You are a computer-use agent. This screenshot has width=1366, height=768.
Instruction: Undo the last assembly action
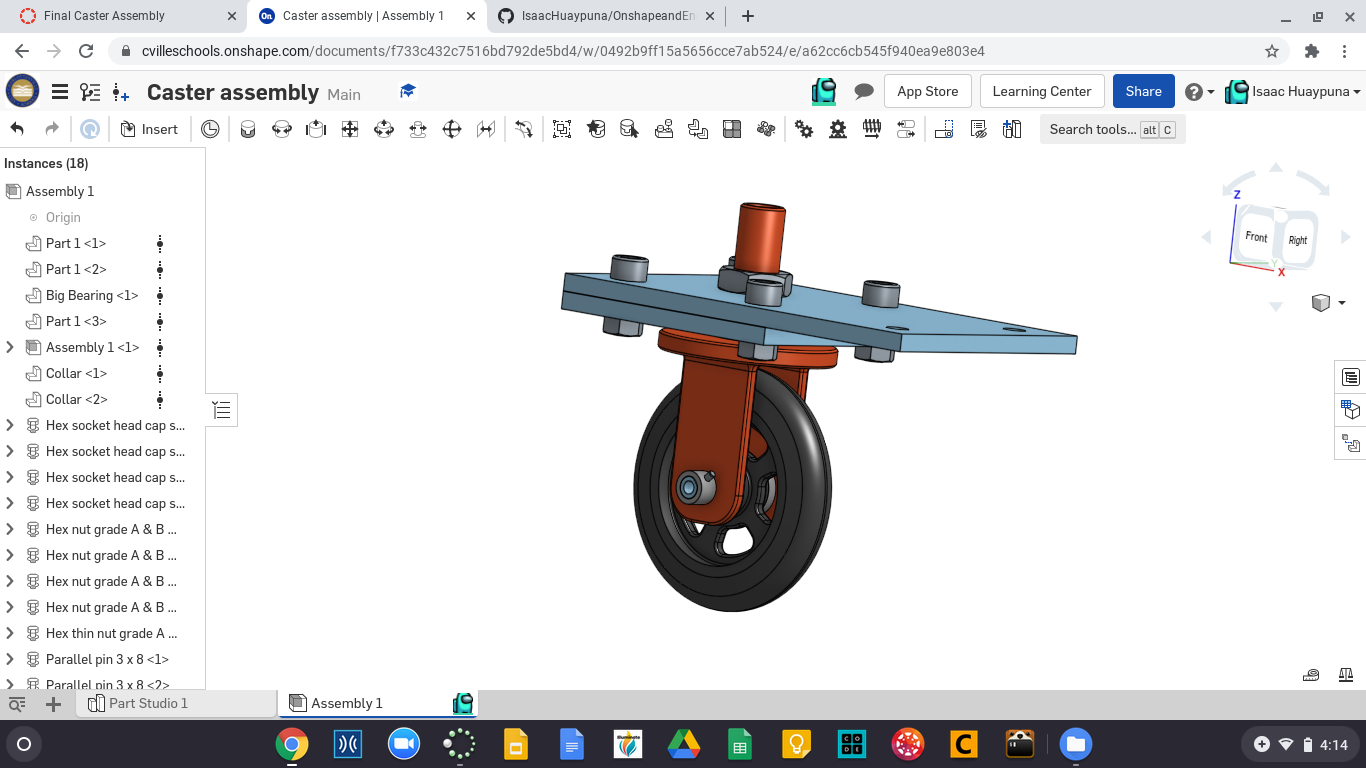[x=17, y=129]
